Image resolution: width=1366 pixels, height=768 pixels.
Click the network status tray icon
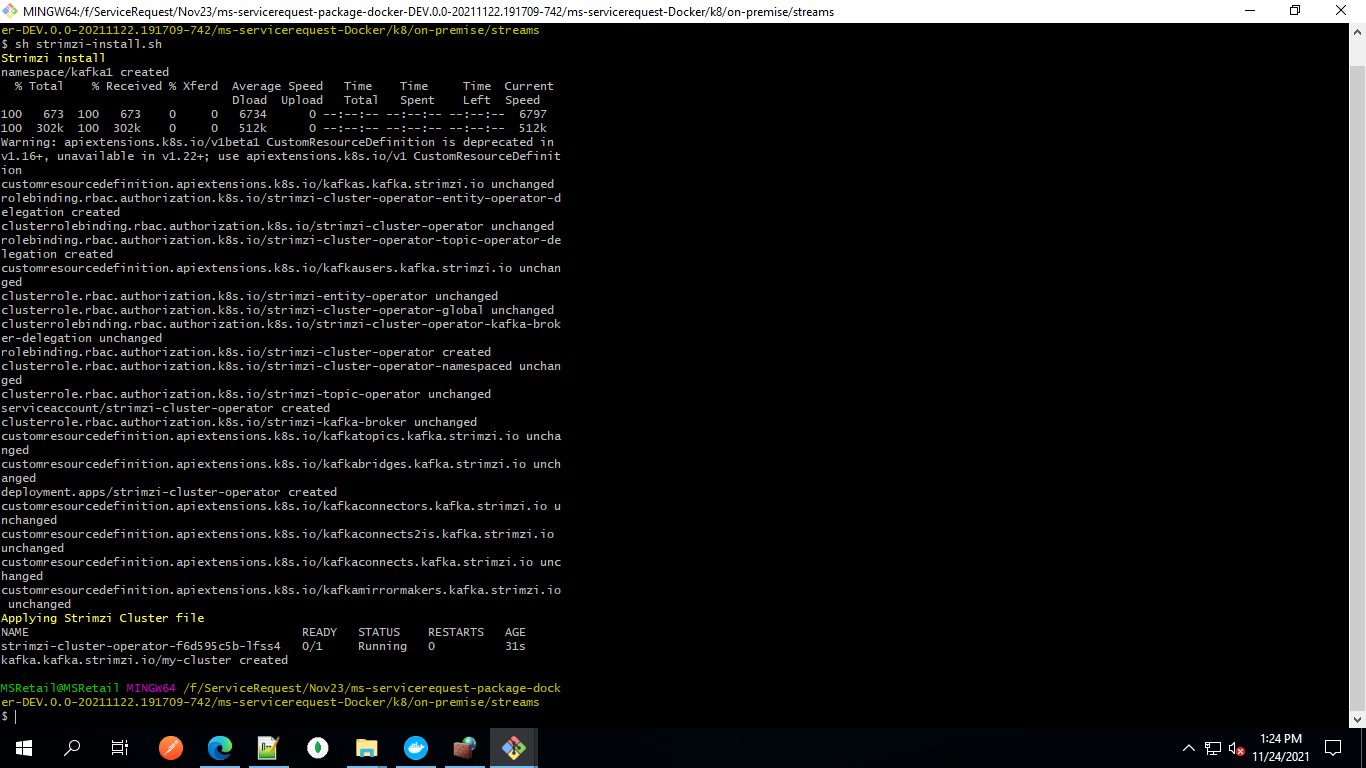tap(1213, 747)
